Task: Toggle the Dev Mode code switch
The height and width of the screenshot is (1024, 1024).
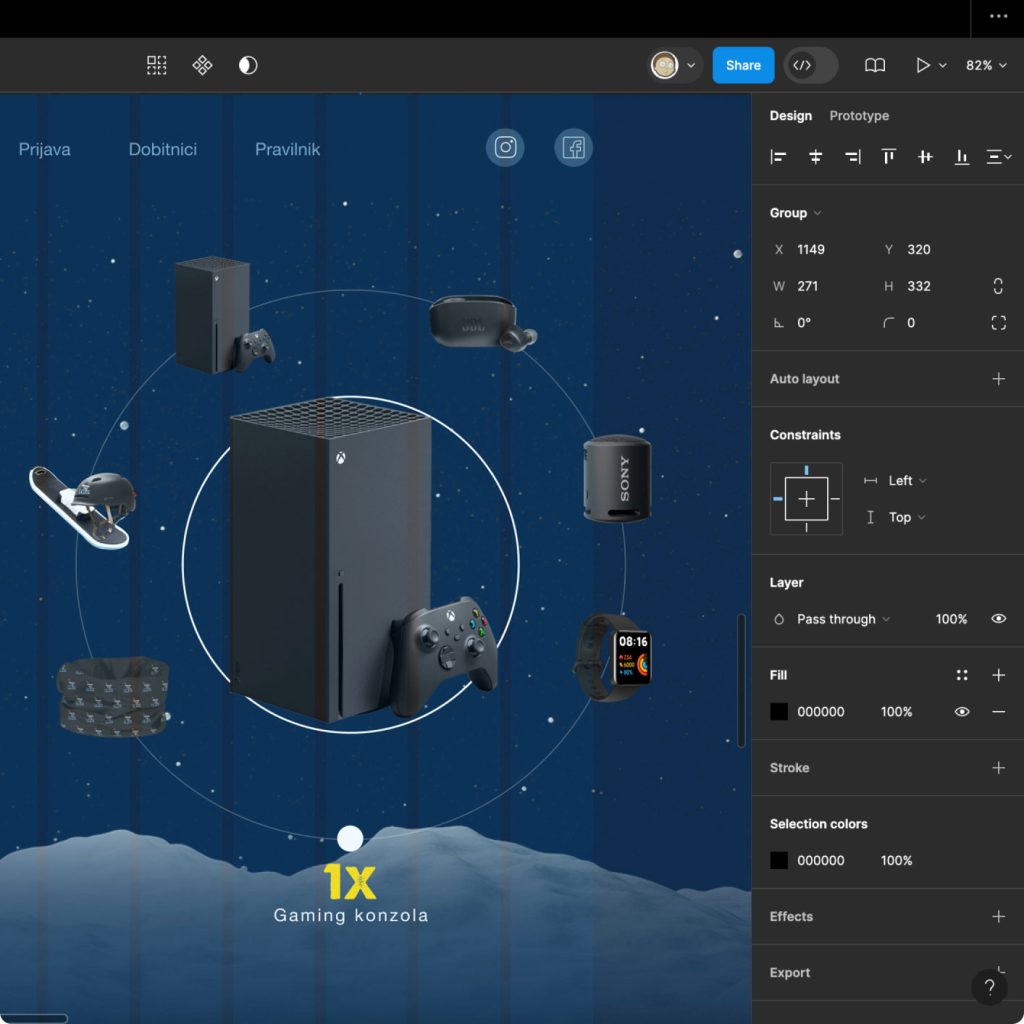Action: [810, 65]
